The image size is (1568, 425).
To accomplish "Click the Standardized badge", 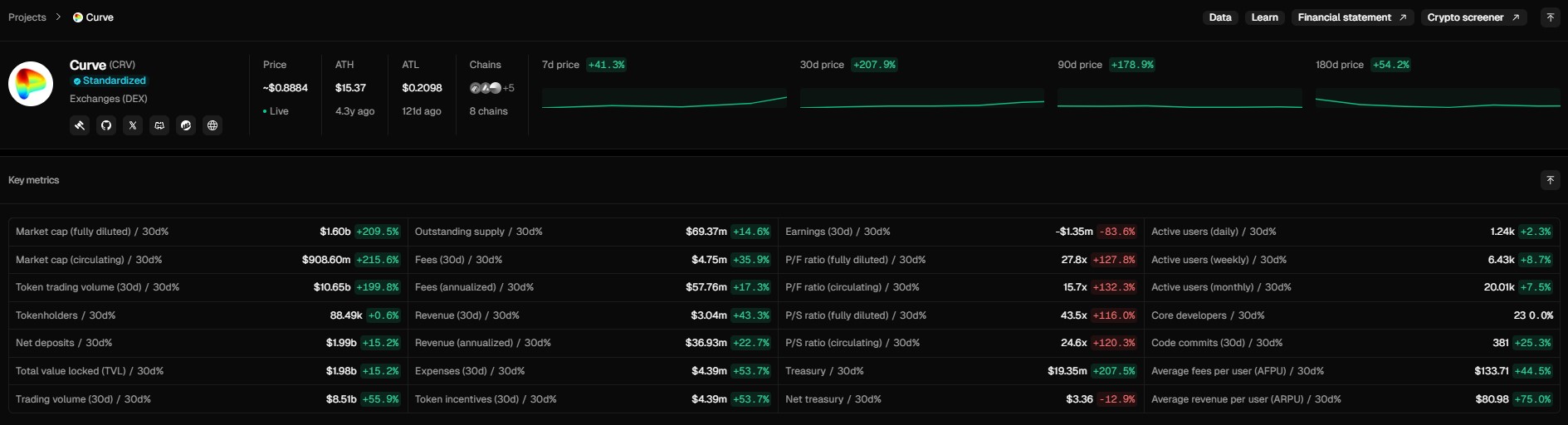I will 110,81.
